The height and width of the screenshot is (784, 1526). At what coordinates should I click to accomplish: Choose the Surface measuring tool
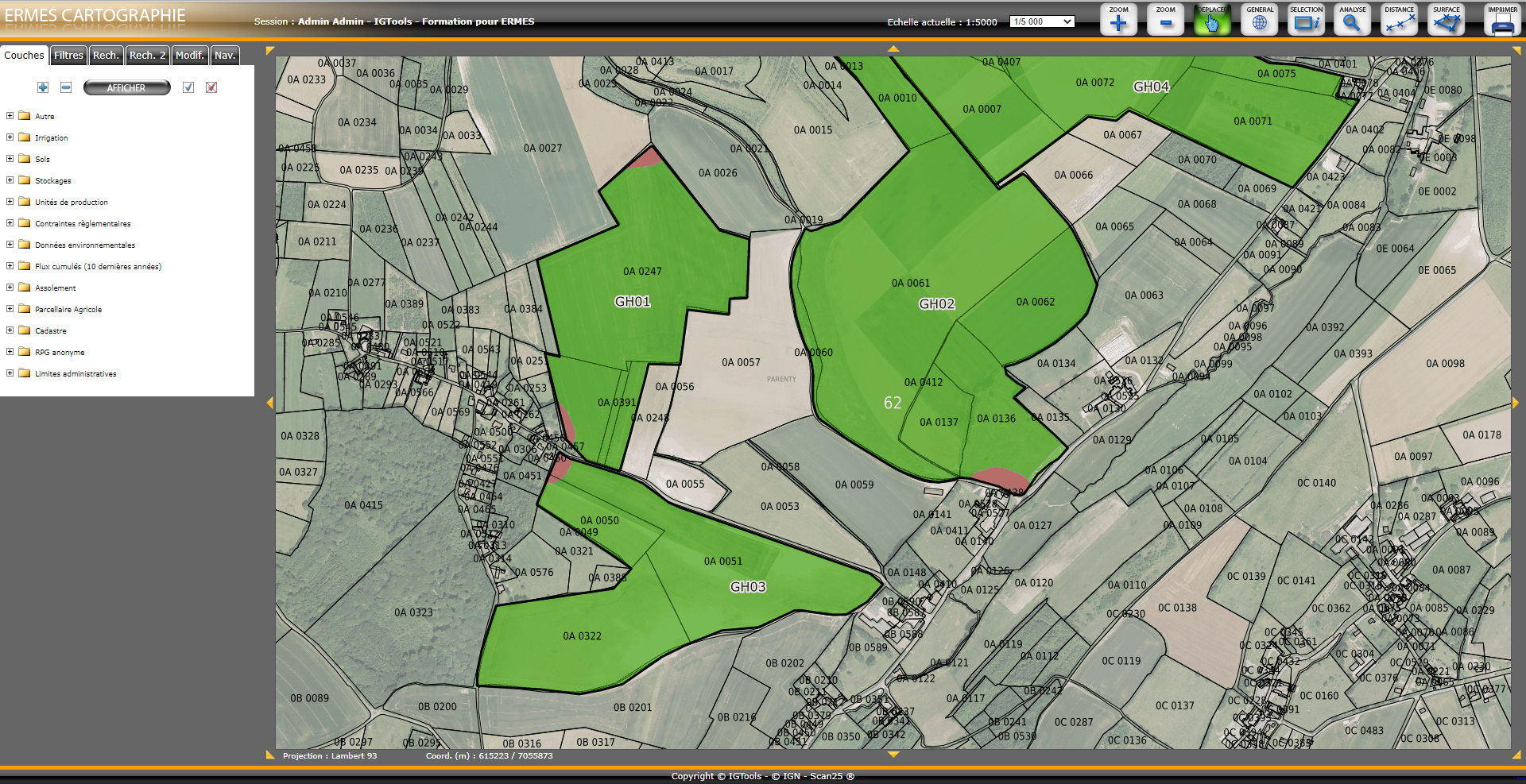(1446, 21)
